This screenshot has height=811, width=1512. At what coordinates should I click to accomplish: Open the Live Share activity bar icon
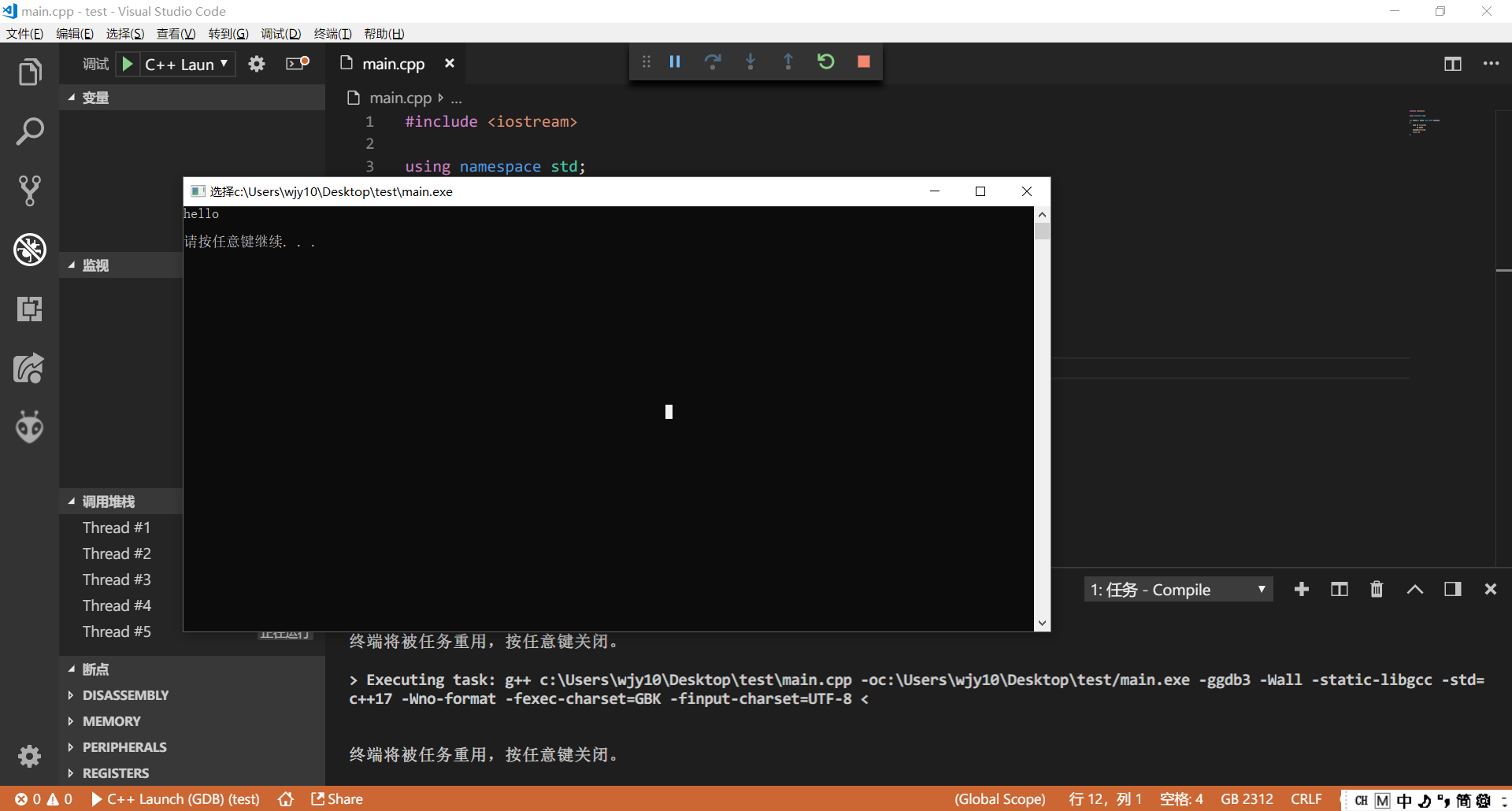point(30,368)
